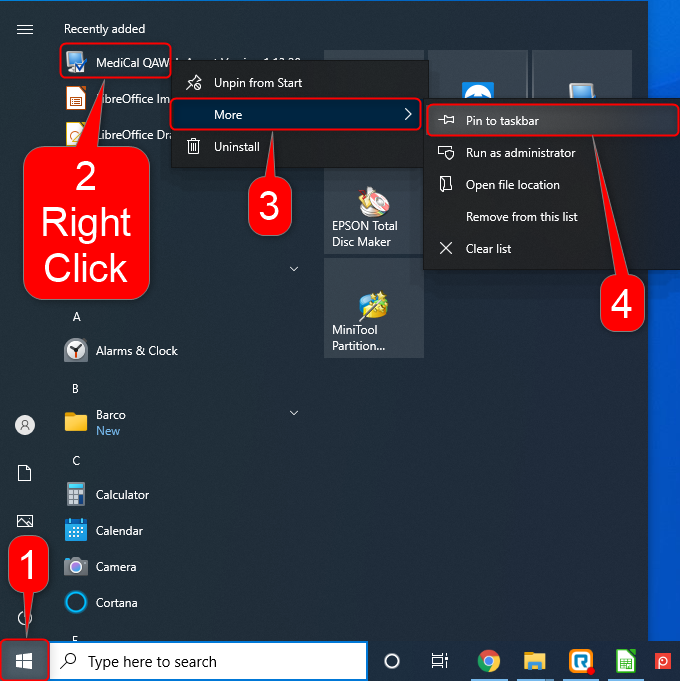Click Unpin from Start
680x681 pixels.
257,83
